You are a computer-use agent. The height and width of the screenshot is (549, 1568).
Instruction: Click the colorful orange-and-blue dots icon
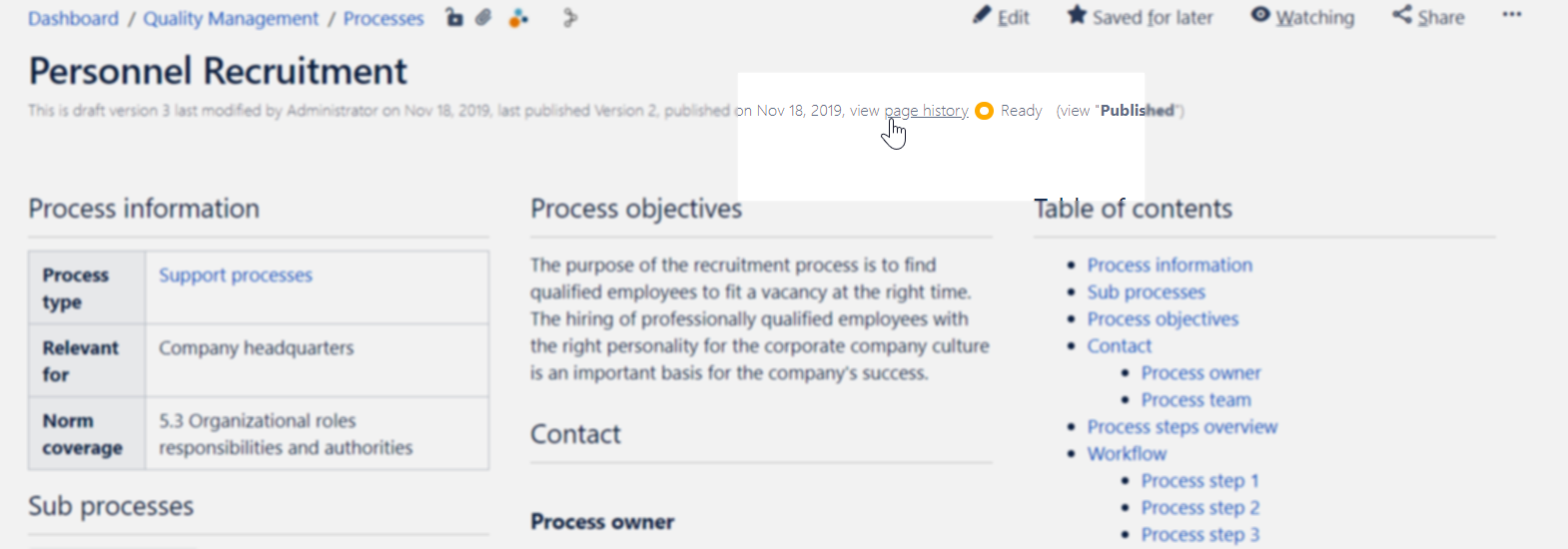point(518,18)
